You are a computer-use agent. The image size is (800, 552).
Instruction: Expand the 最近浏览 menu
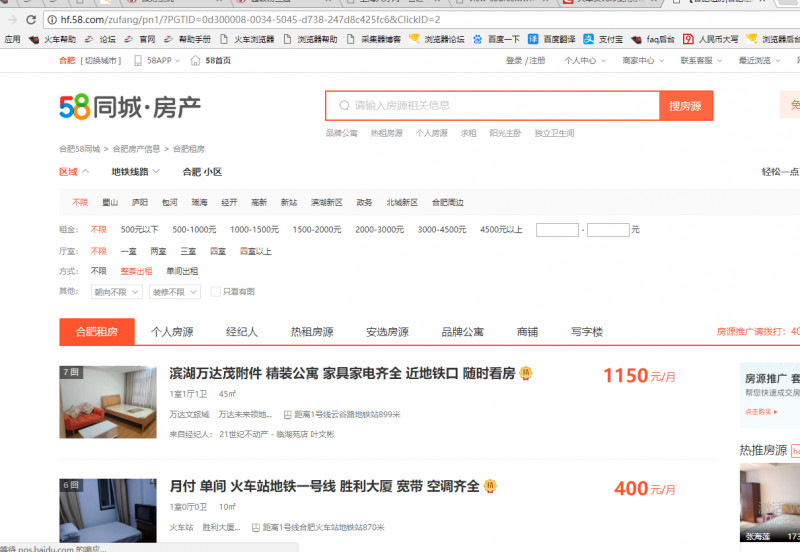click(x=759, y=61)
